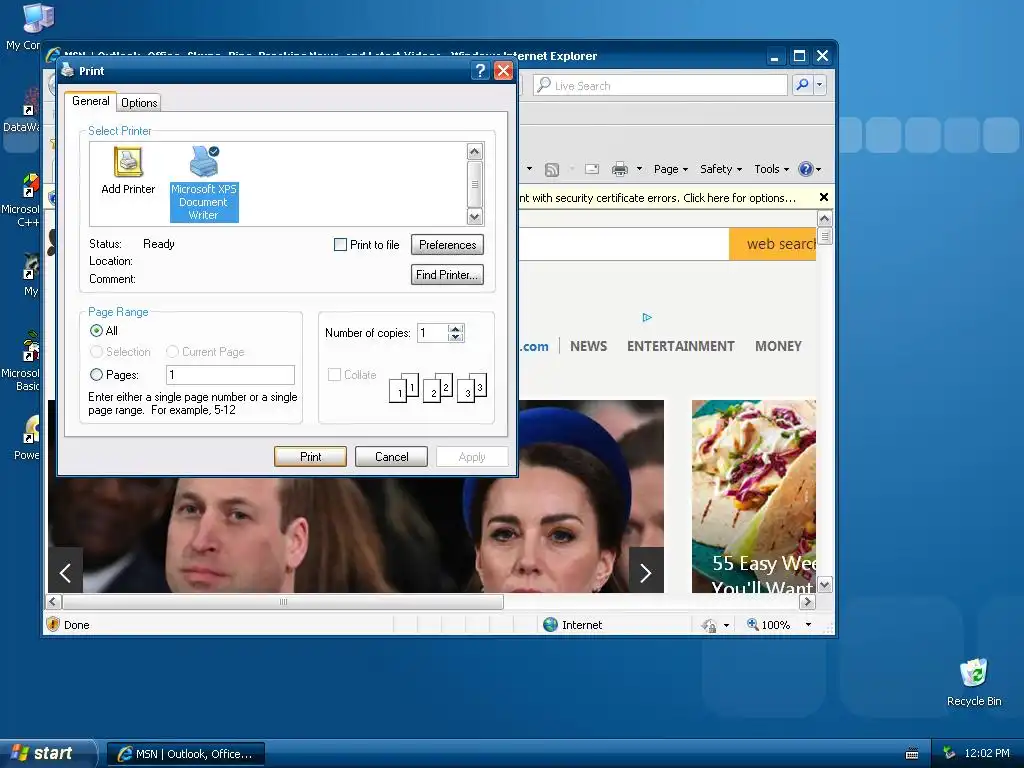The height and width of the screenshot is (768, 1024).
Task: Click the printer list scroll down arrow
Action: [x=475, y=217]
